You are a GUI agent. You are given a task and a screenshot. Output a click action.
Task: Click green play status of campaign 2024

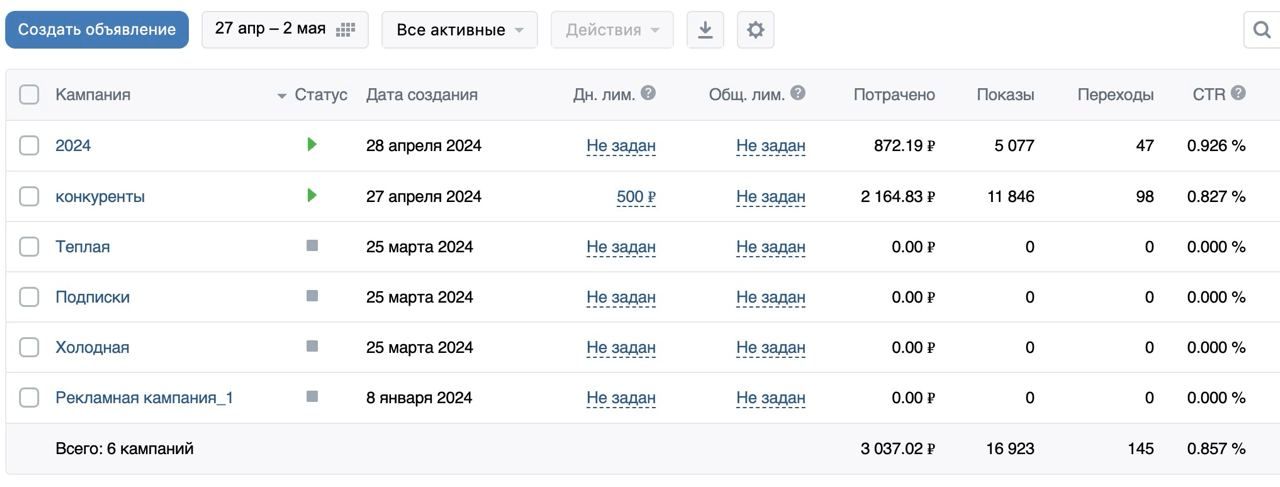(x=312, y=145)
